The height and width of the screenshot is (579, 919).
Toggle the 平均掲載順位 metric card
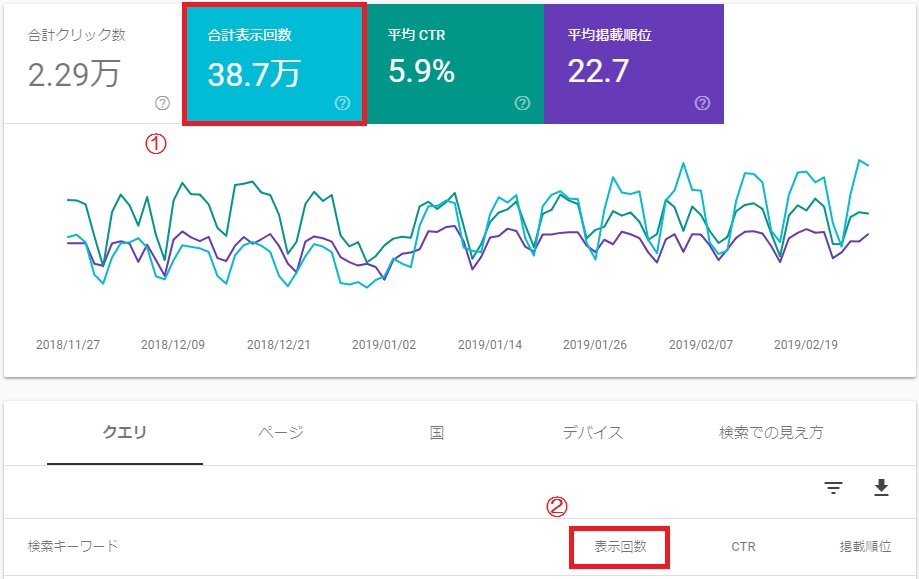(634, 62)
